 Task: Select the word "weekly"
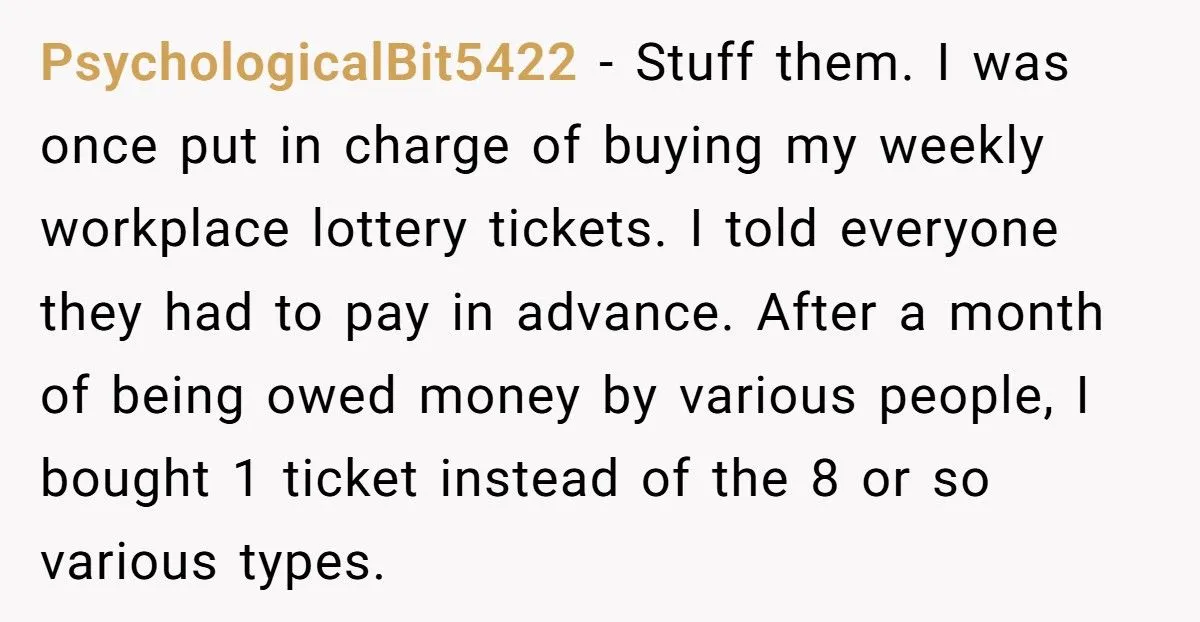pos(961,148)
